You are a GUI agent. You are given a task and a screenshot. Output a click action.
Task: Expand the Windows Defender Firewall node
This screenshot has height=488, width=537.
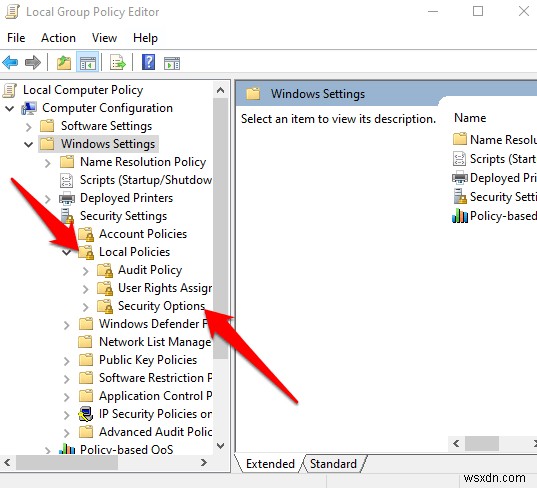tap(67, 325)
